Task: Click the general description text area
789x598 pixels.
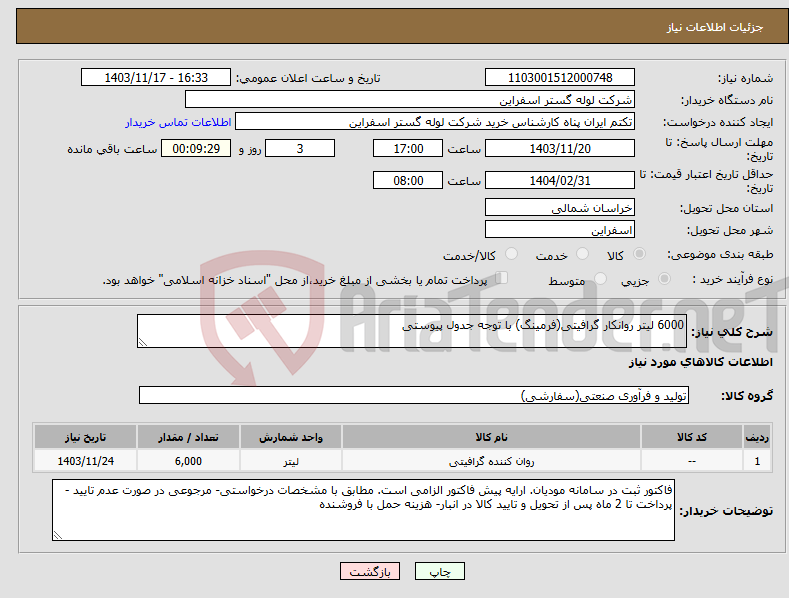Action: click(x=412, y=331)
